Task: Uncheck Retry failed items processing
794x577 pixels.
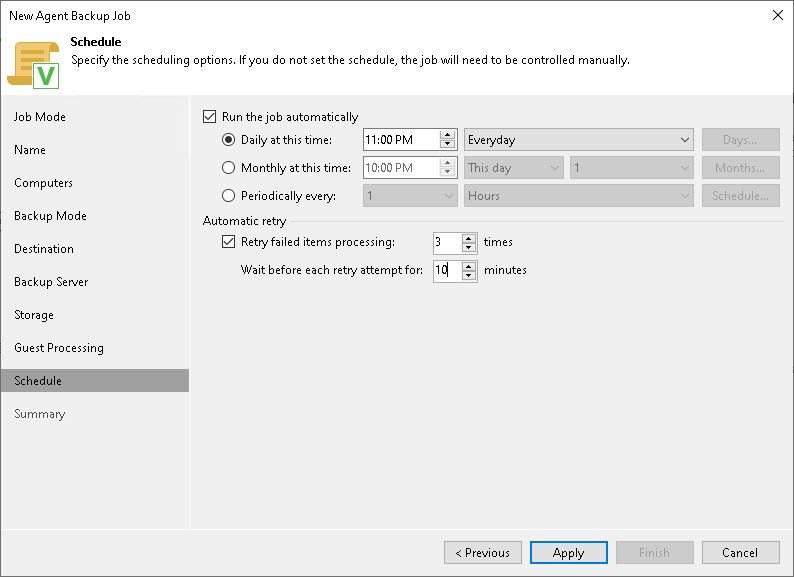Action: (229, 242)
